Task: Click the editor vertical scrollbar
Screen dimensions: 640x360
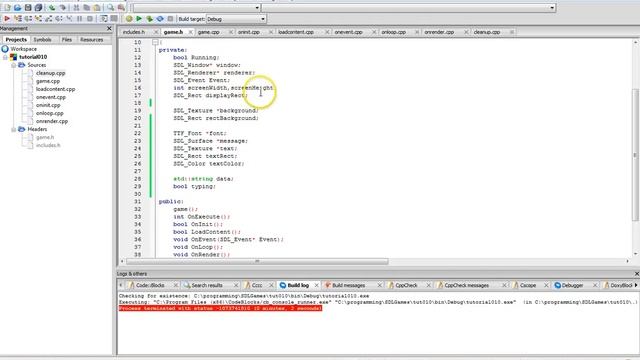Action: pos(636,155)
